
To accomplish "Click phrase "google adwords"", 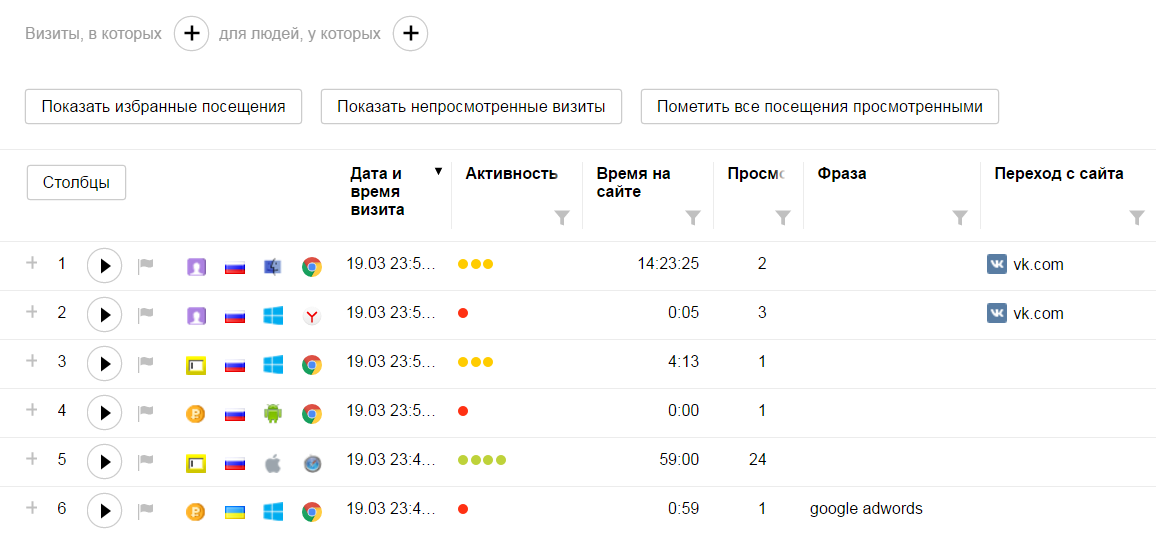I will [866, 509].
